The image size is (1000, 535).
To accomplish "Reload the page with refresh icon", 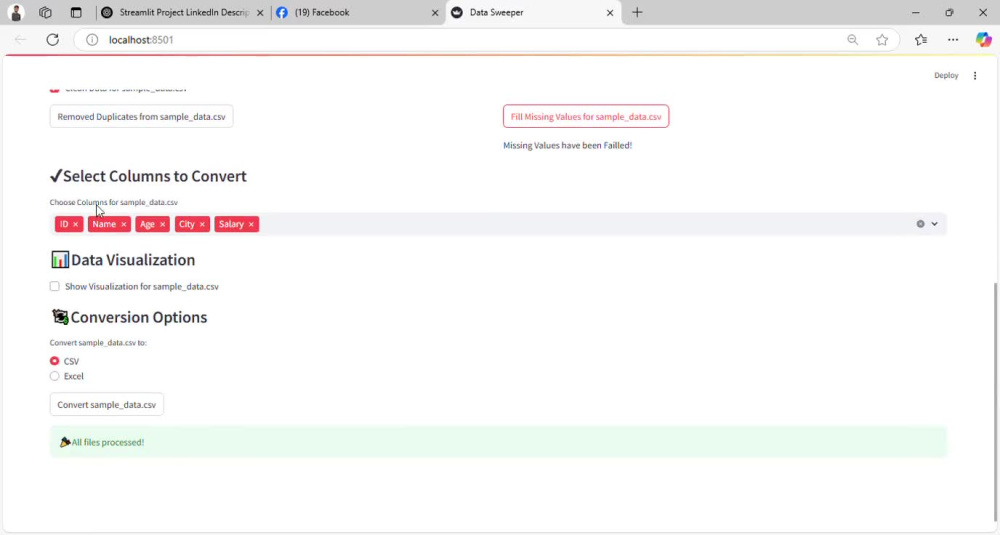I will point(53,40).
